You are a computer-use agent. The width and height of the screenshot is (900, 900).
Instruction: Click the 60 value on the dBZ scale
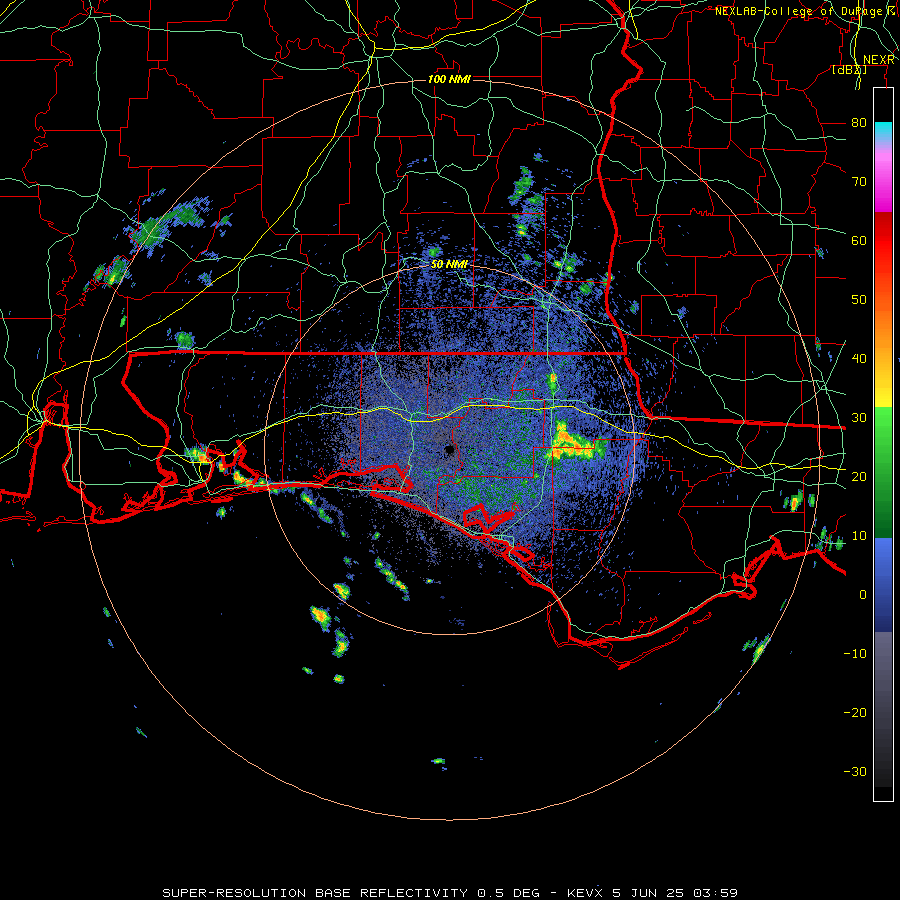859,240
